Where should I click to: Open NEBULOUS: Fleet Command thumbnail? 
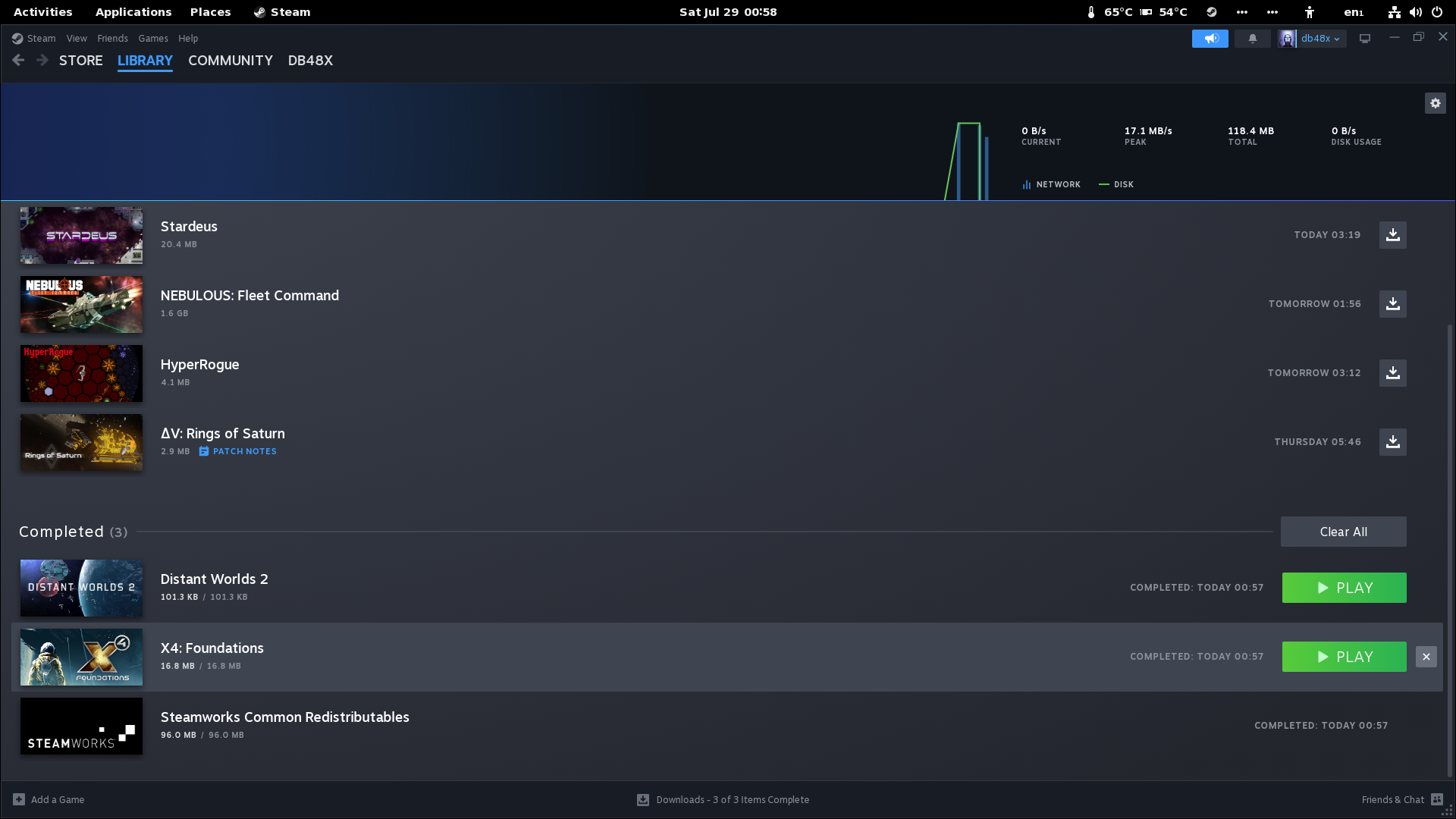click(x=81, y=304)
